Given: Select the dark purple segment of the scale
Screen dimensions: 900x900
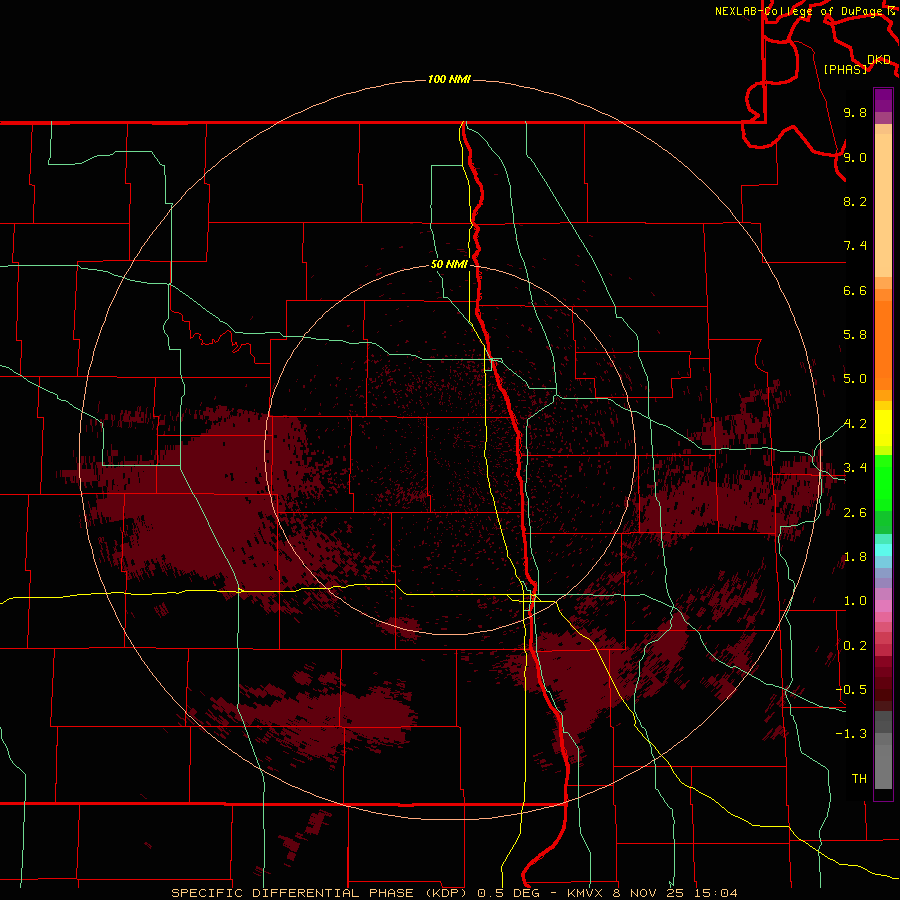Looking at the screenshot, I should click(883, 100).
